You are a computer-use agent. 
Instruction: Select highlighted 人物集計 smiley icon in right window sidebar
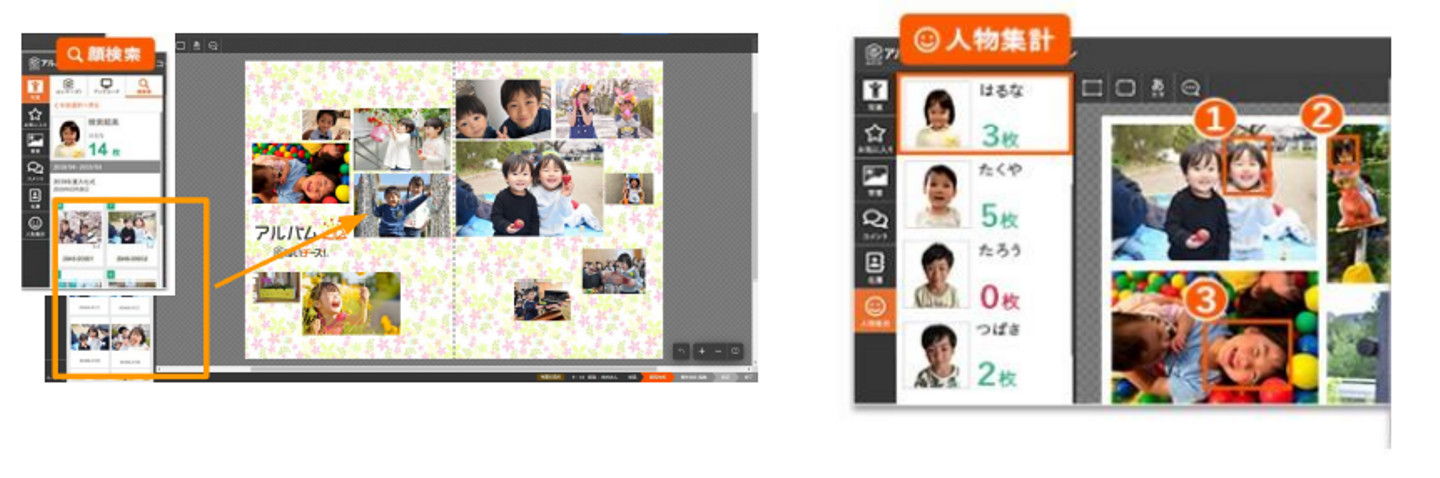875,310
